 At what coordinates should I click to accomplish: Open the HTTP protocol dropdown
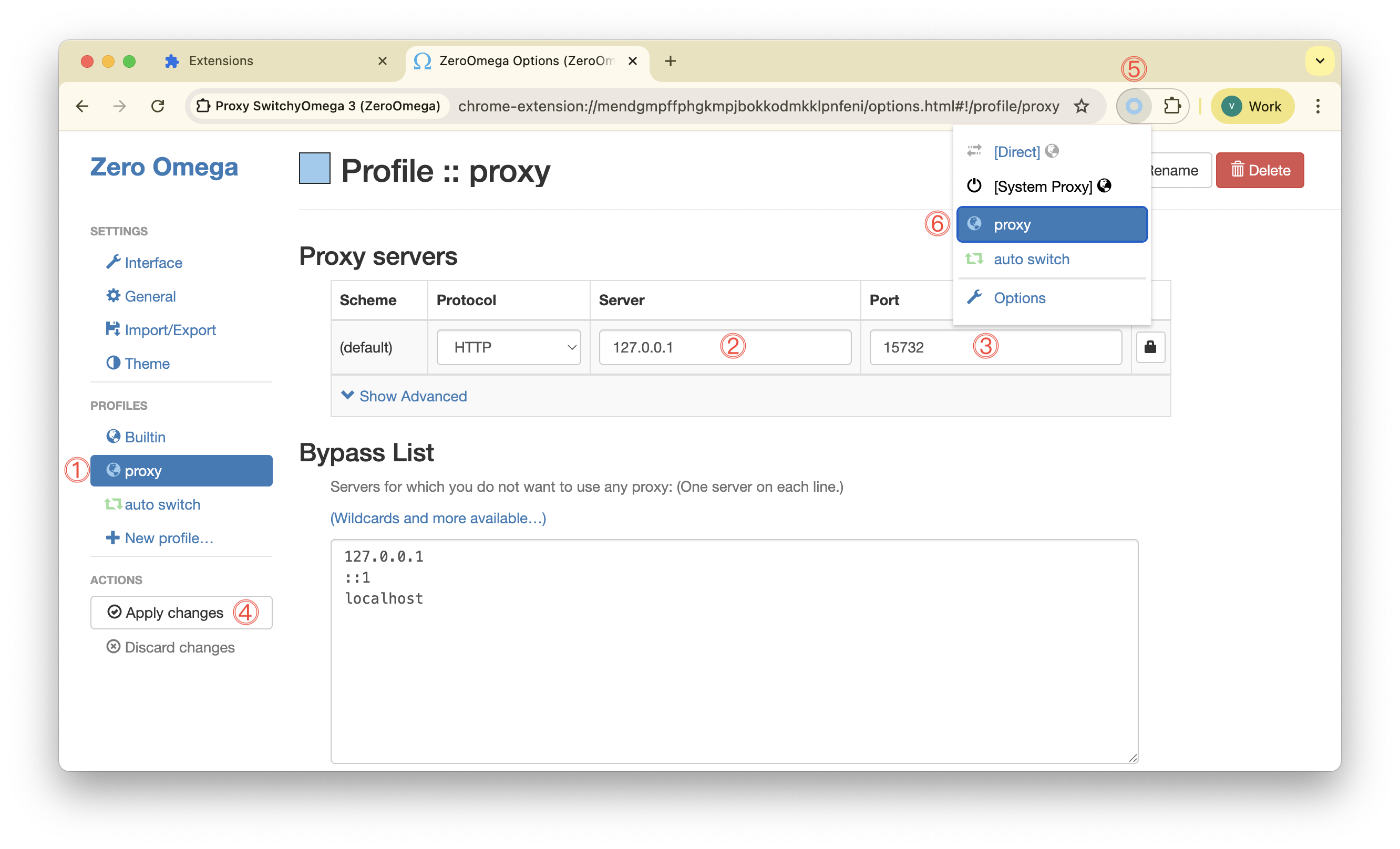tap(509, 347)
